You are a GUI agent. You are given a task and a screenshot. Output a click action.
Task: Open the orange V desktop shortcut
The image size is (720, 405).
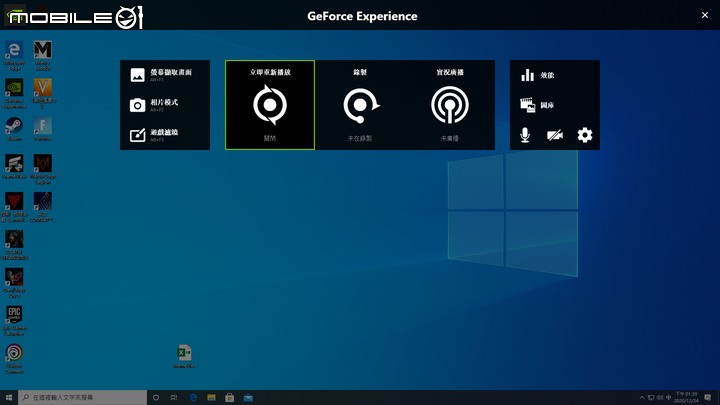(x=43, y=94)
